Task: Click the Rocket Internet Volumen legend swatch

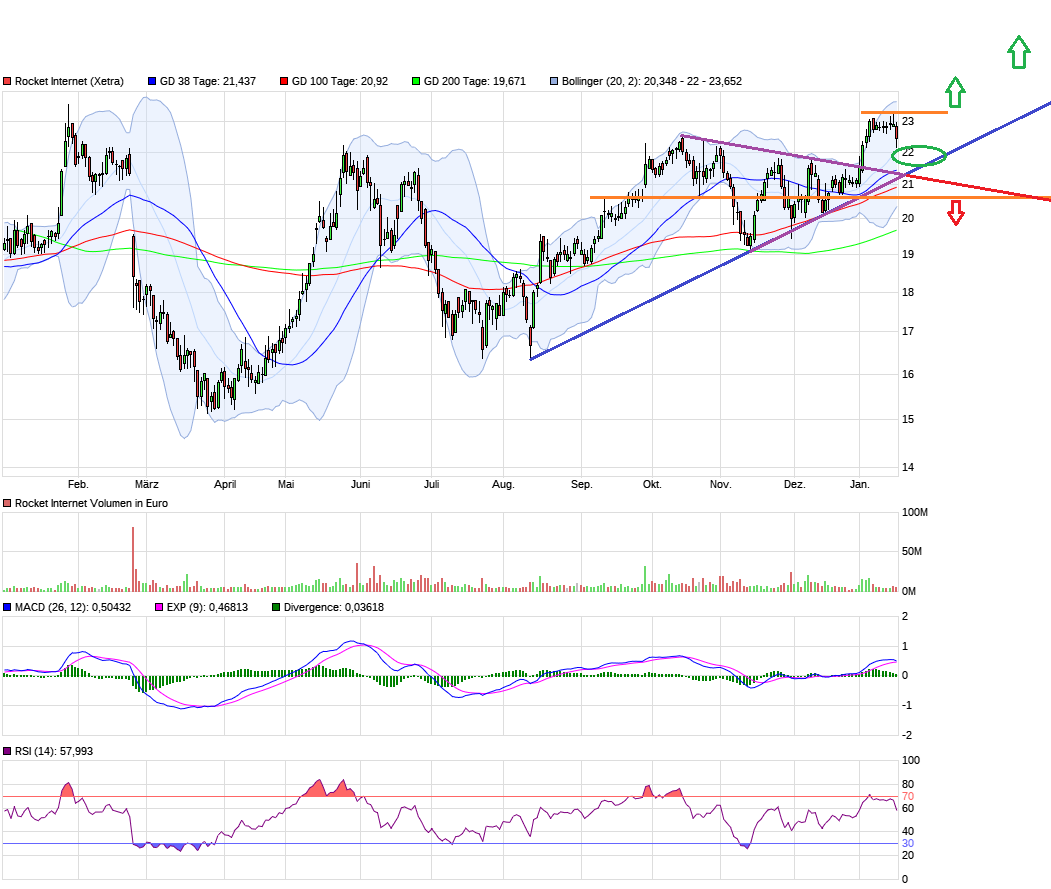Action: coord(7,503)
